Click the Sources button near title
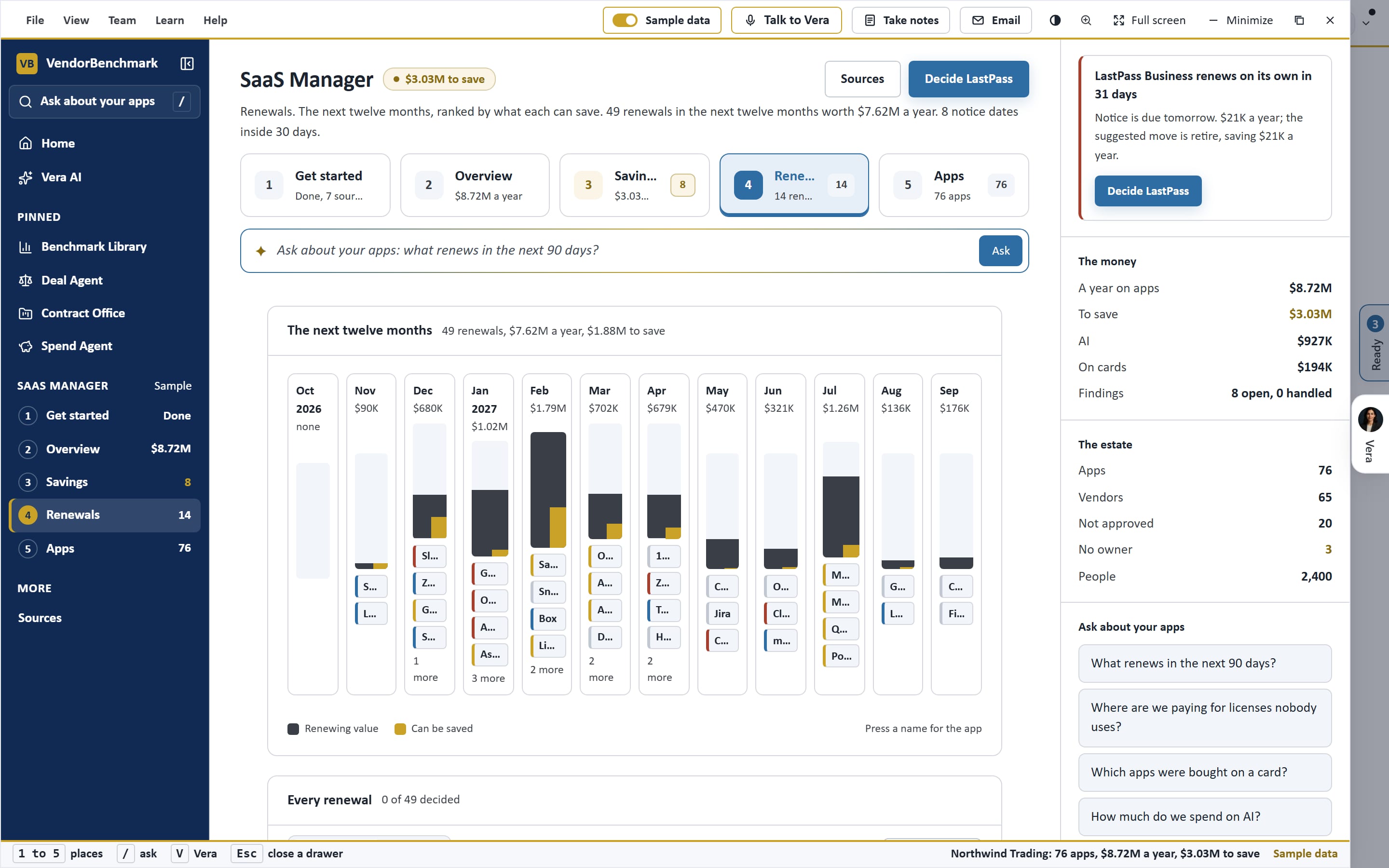 pyautogui.click(x=862, y=79)
